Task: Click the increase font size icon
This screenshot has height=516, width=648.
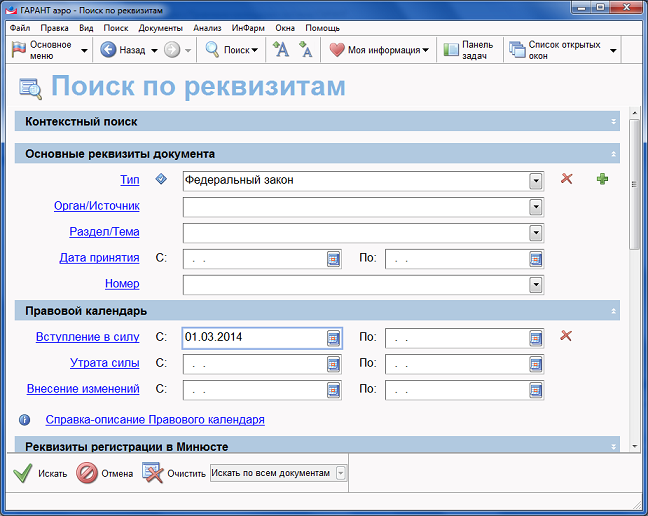Action: [282, 49]
